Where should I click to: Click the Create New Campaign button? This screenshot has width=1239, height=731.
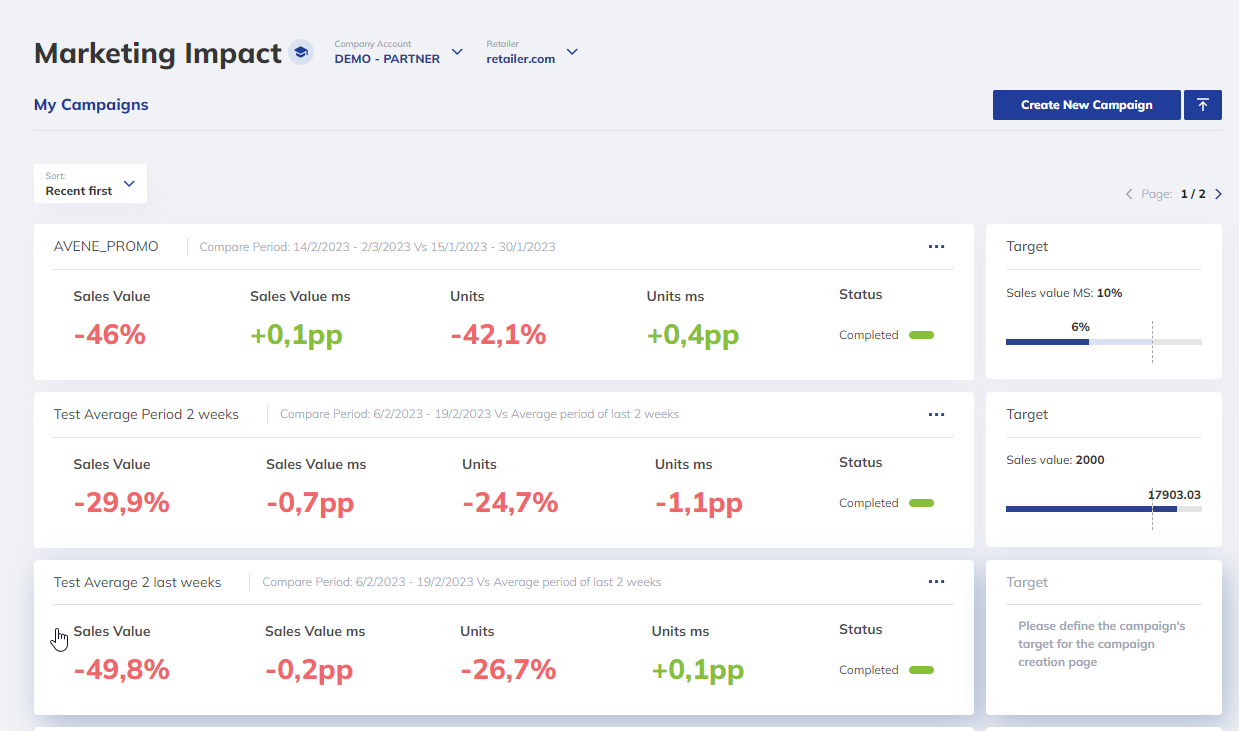click(1086, 105)
